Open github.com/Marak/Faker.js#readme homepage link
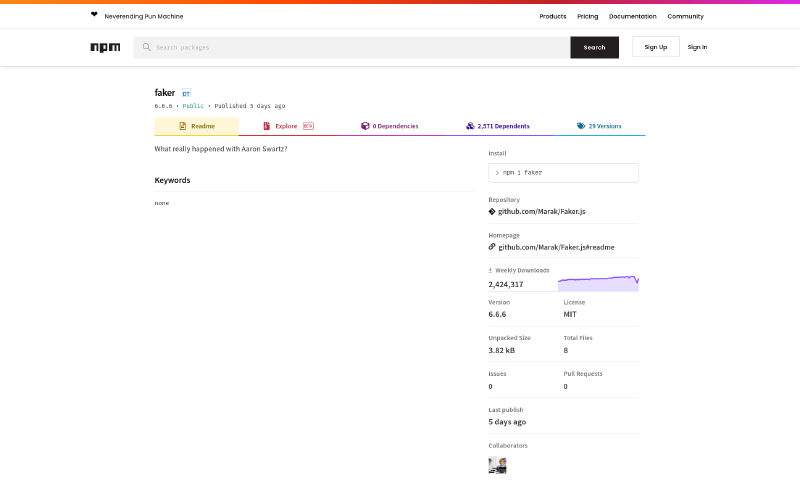The image size is (800, 486). coord(556,247)
